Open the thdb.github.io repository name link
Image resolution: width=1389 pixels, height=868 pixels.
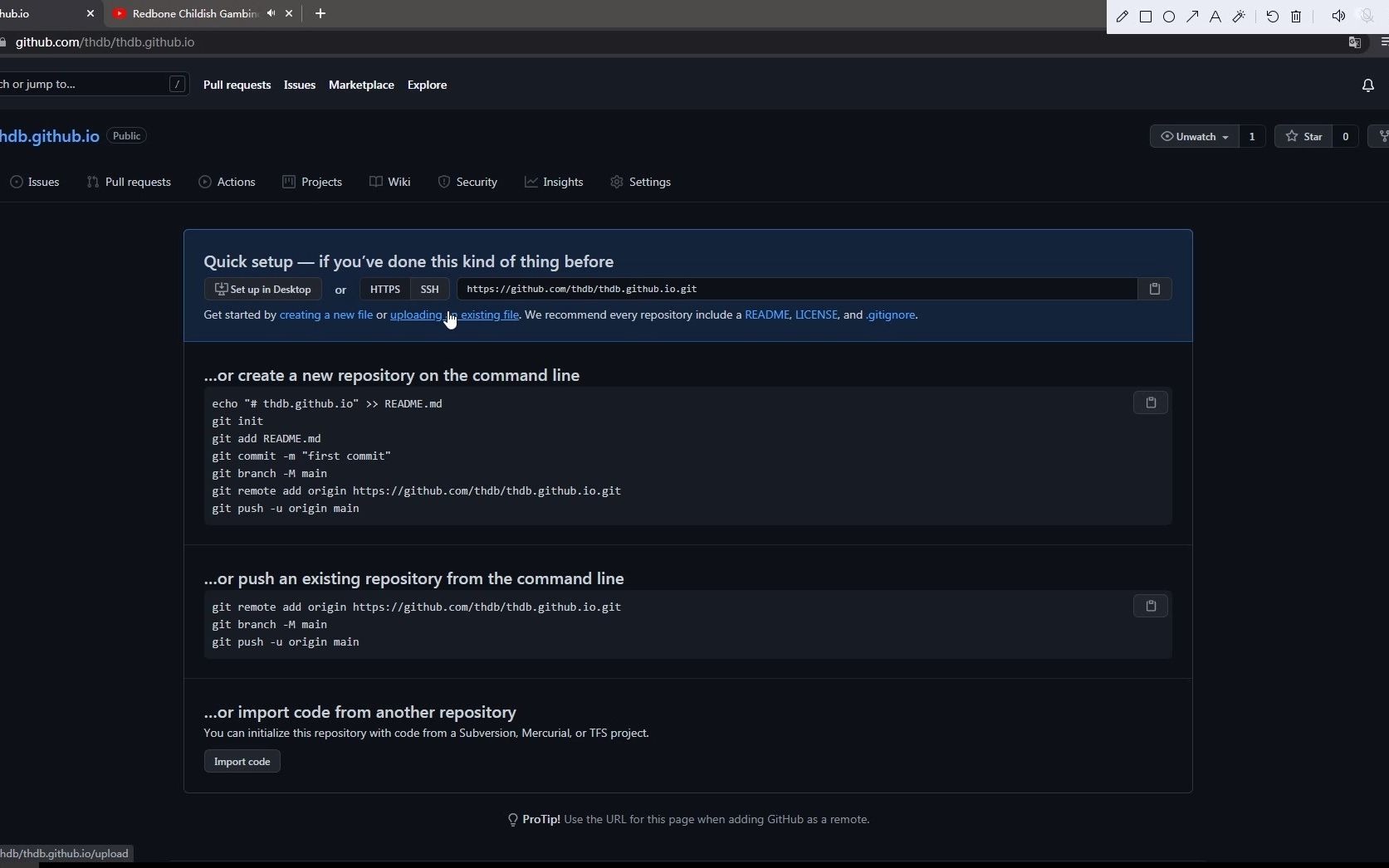(x=49, y=136)
